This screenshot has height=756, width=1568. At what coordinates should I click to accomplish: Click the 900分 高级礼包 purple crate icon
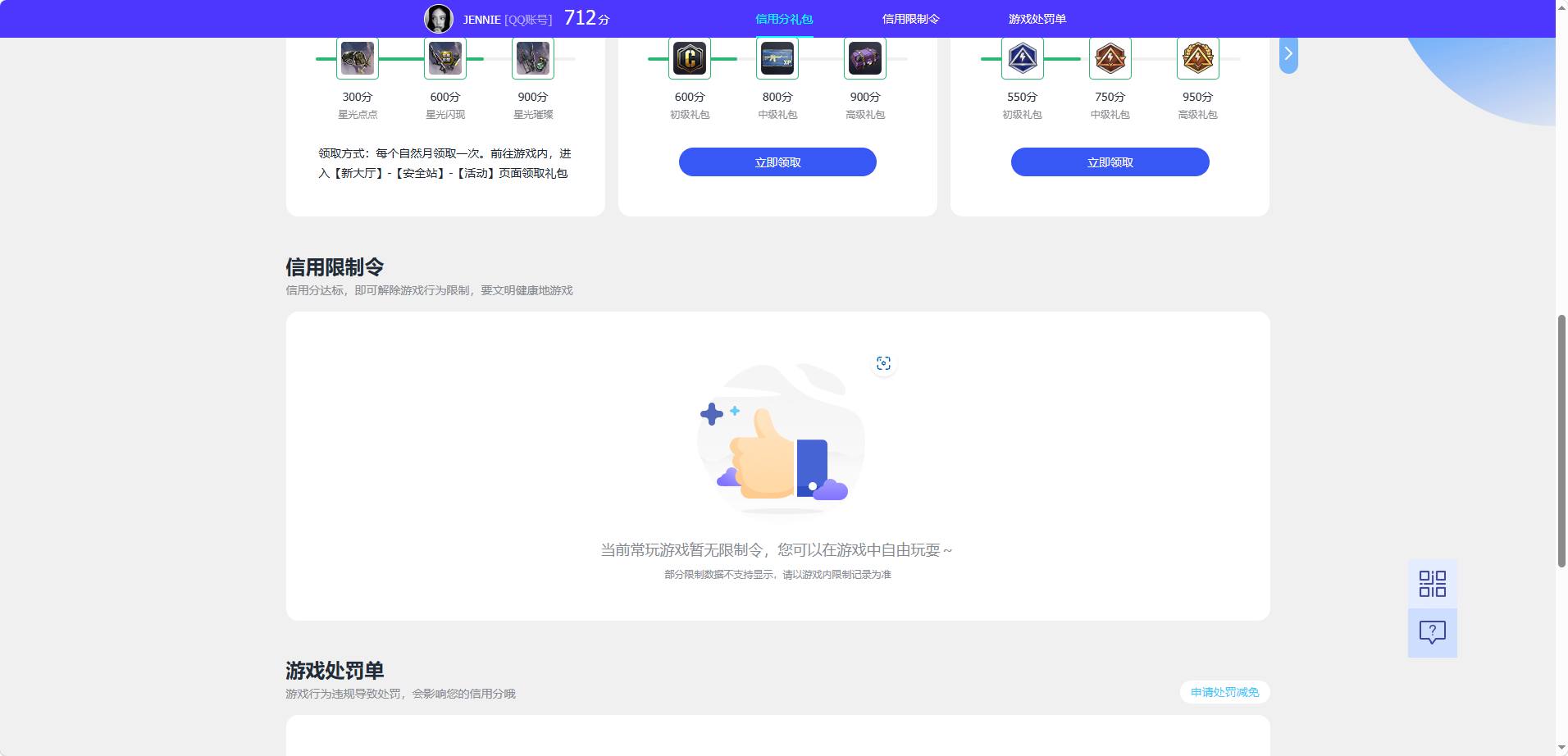pyautogui.click(x=865, y=58)
